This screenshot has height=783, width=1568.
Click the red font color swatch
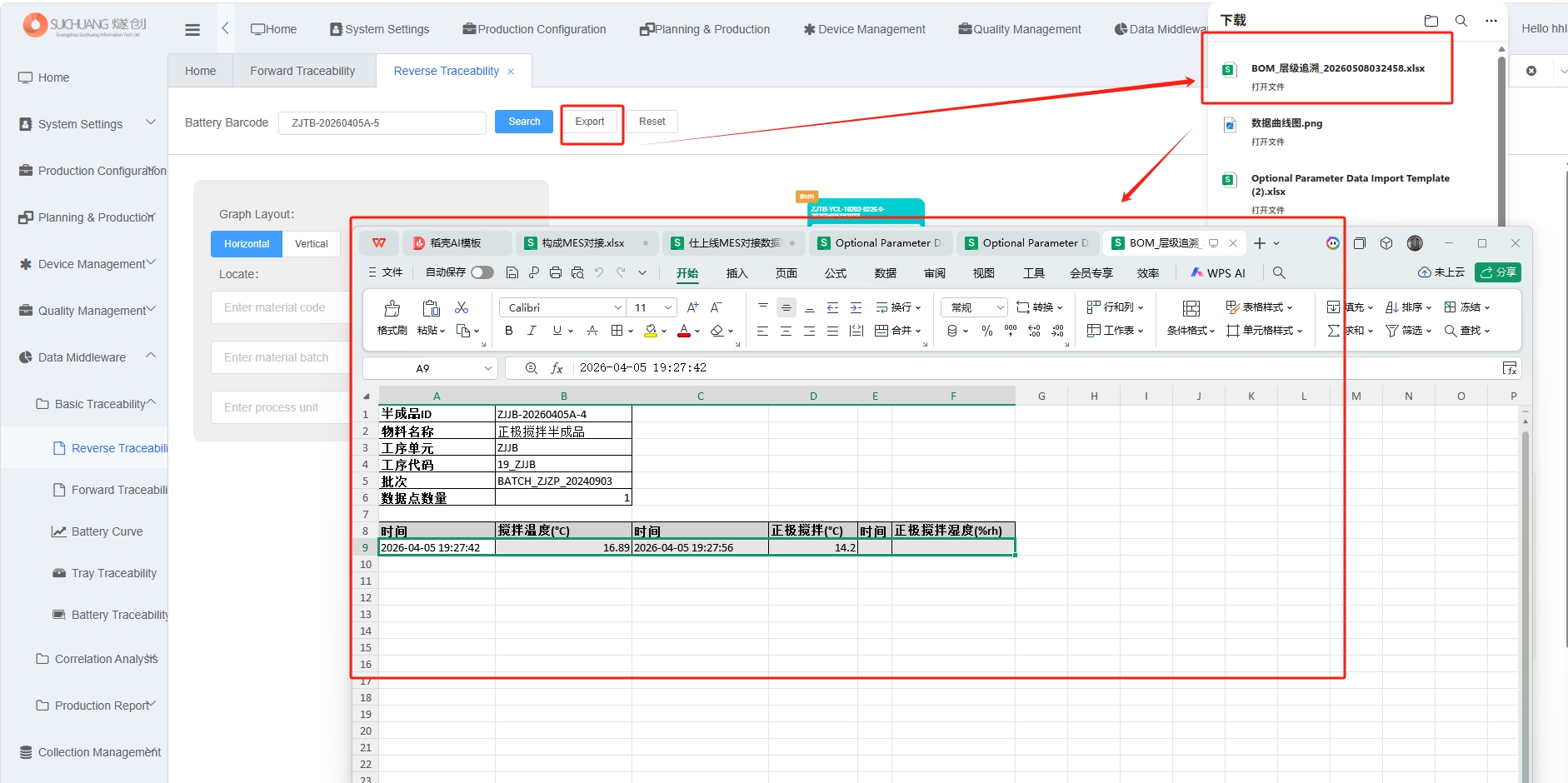[x=683, y=331]
